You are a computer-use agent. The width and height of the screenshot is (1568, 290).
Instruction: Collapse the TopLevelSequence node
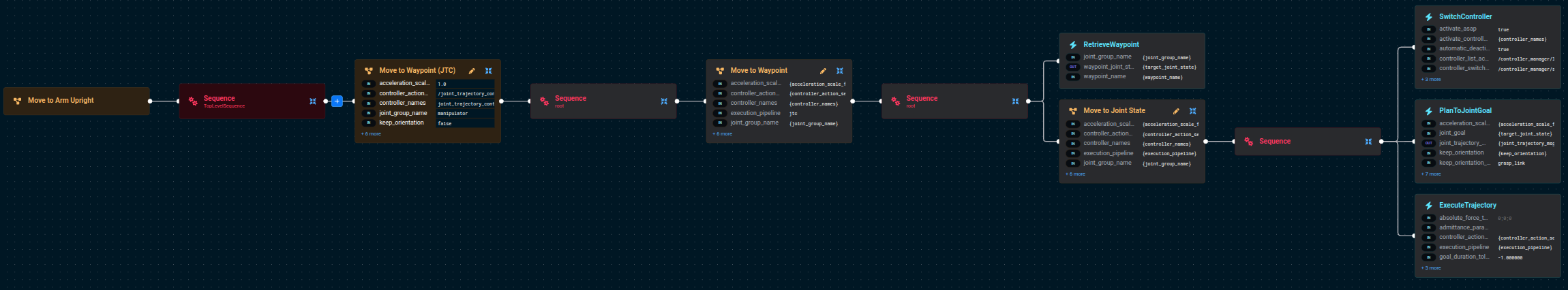tap(313, 101)
